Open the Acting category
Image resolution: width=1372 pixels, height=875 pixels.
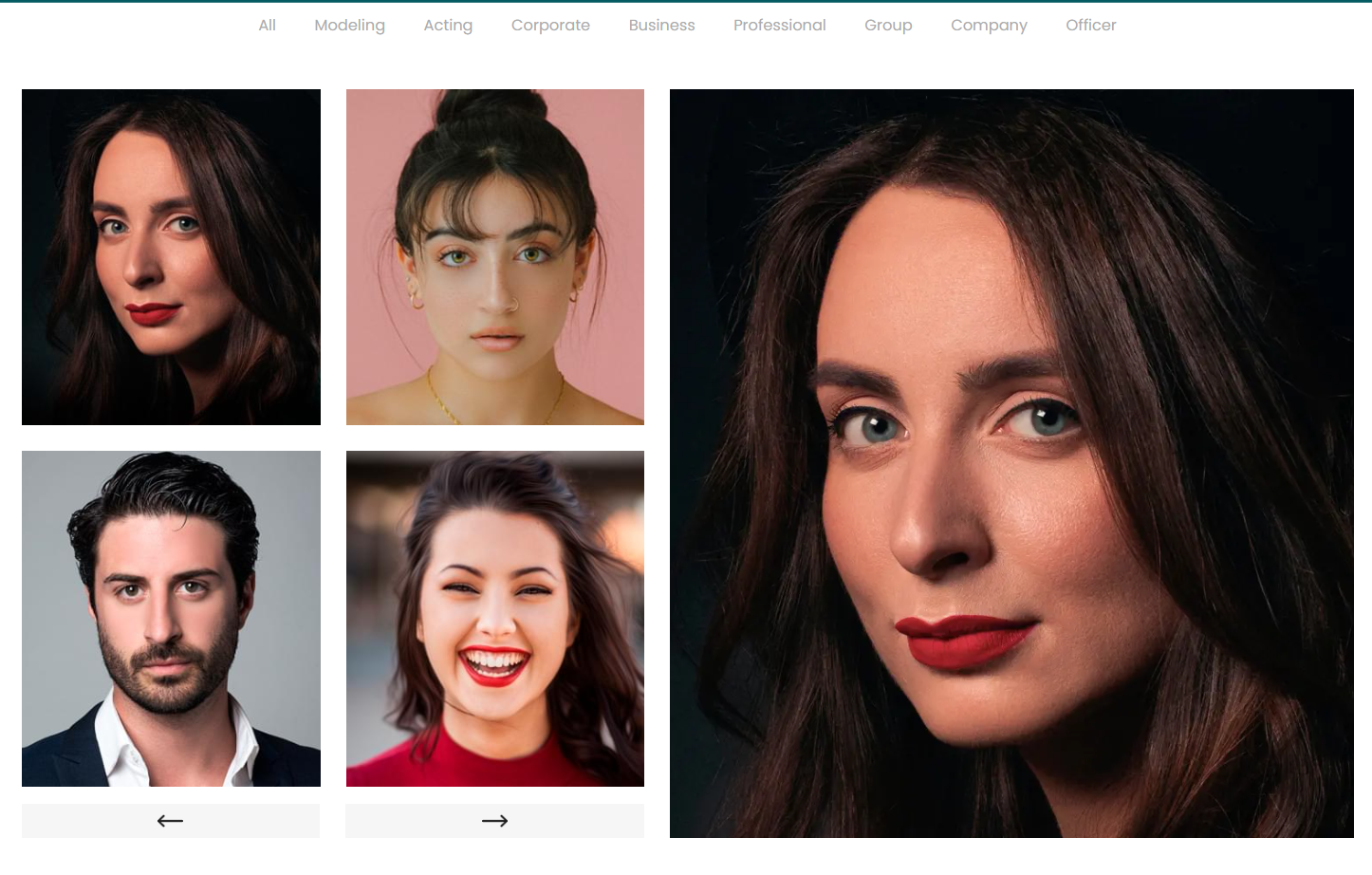[x=448, y=26]
